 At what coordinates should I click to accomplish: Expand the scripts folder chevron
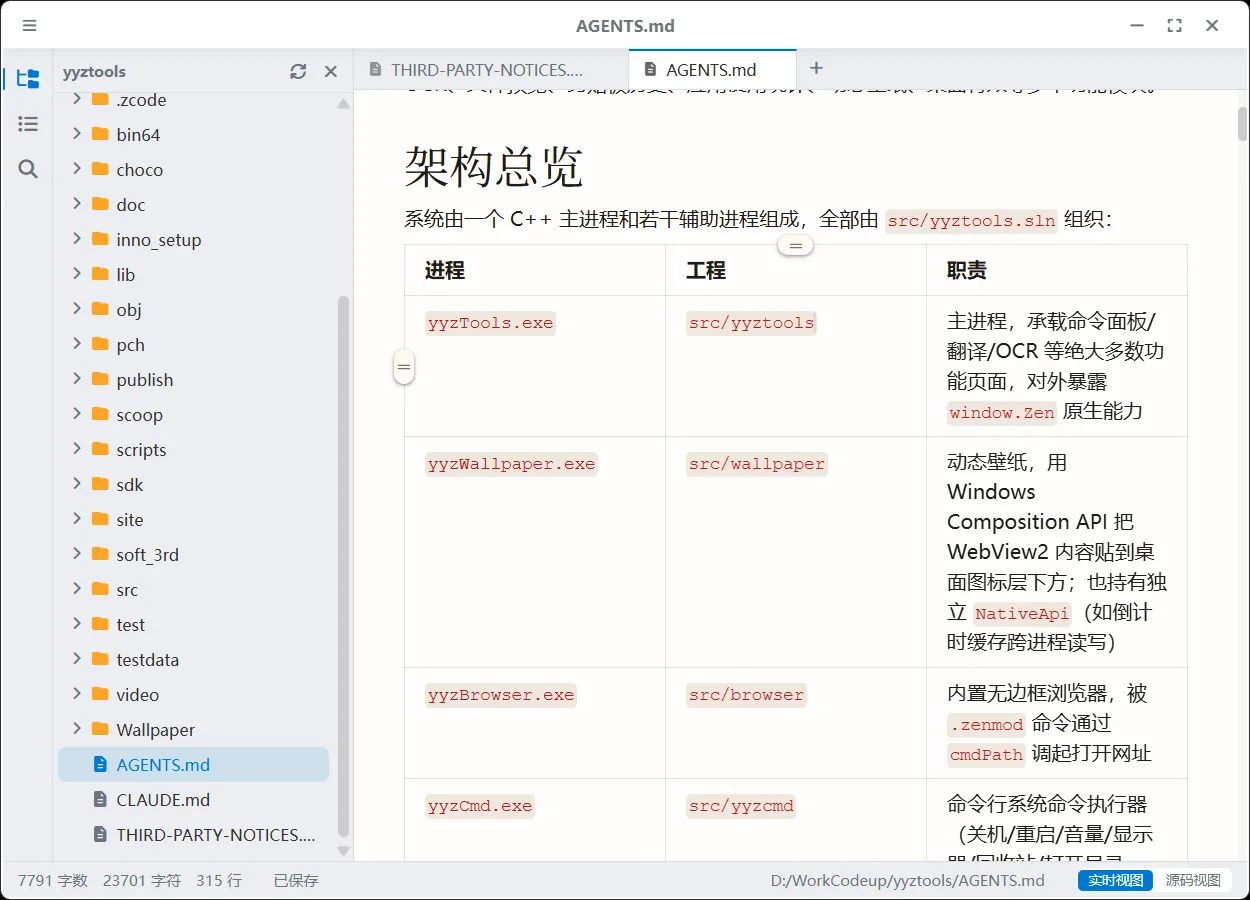77,449
